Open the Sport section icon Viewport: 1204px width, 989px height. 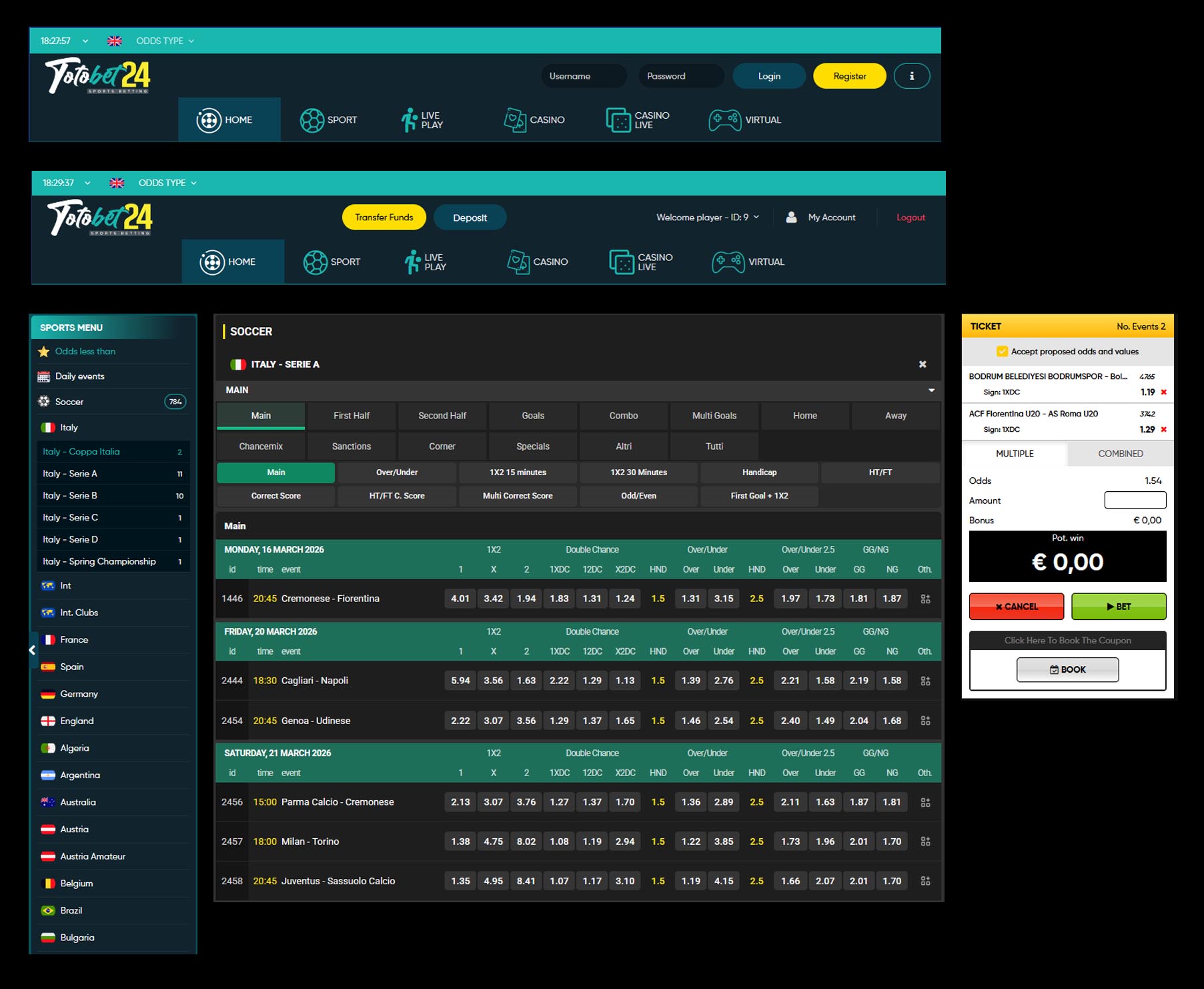(312, 119)
